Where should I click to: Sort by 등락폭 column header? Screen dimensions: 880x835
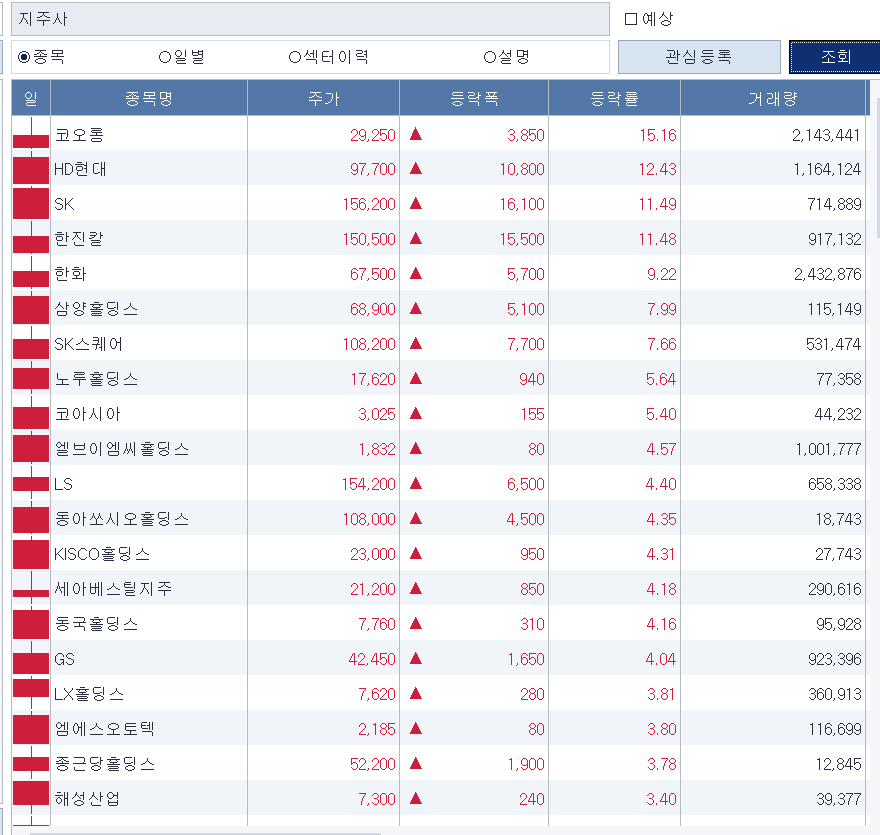[x=474, y=98]
